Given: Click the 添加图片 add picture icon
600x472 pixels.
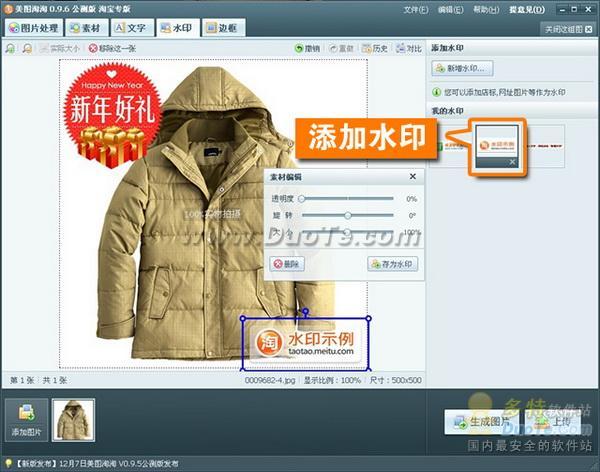Looking at the screenshot, I should pos(26,419).
